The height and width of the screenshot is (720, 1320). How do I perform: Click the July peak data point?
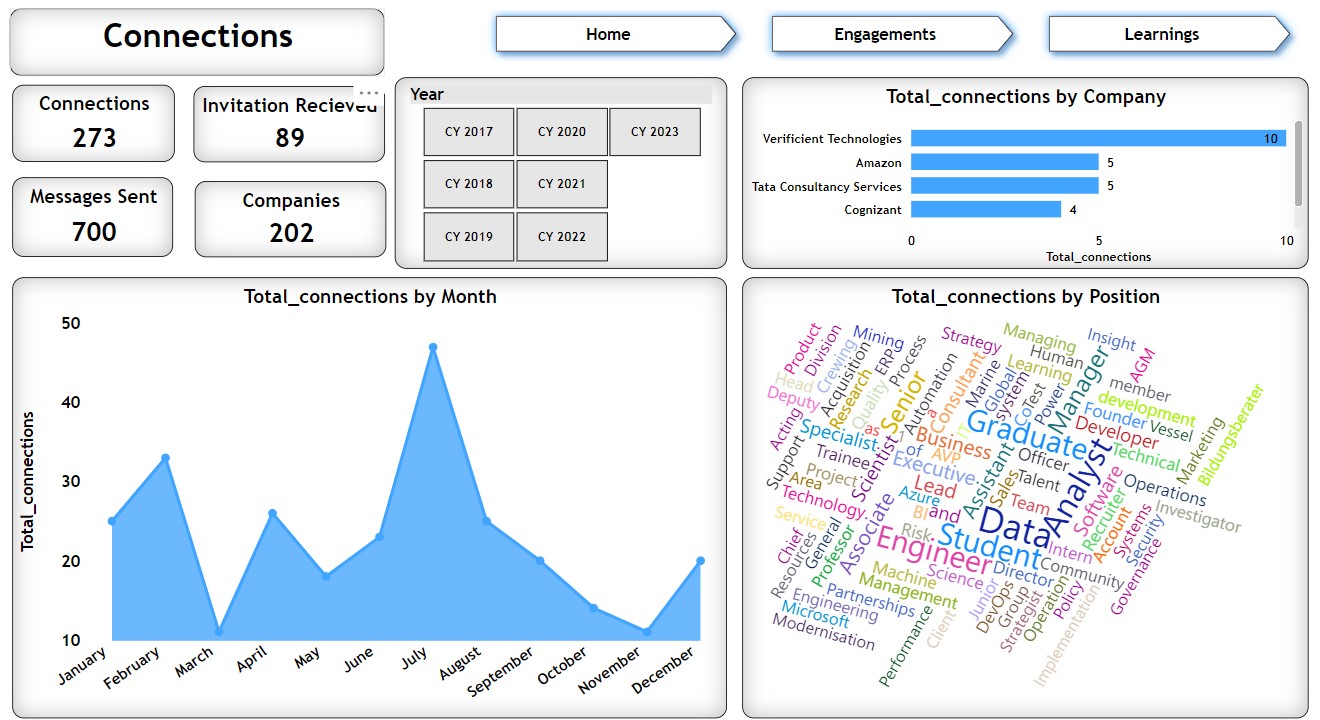click(433, 347)
